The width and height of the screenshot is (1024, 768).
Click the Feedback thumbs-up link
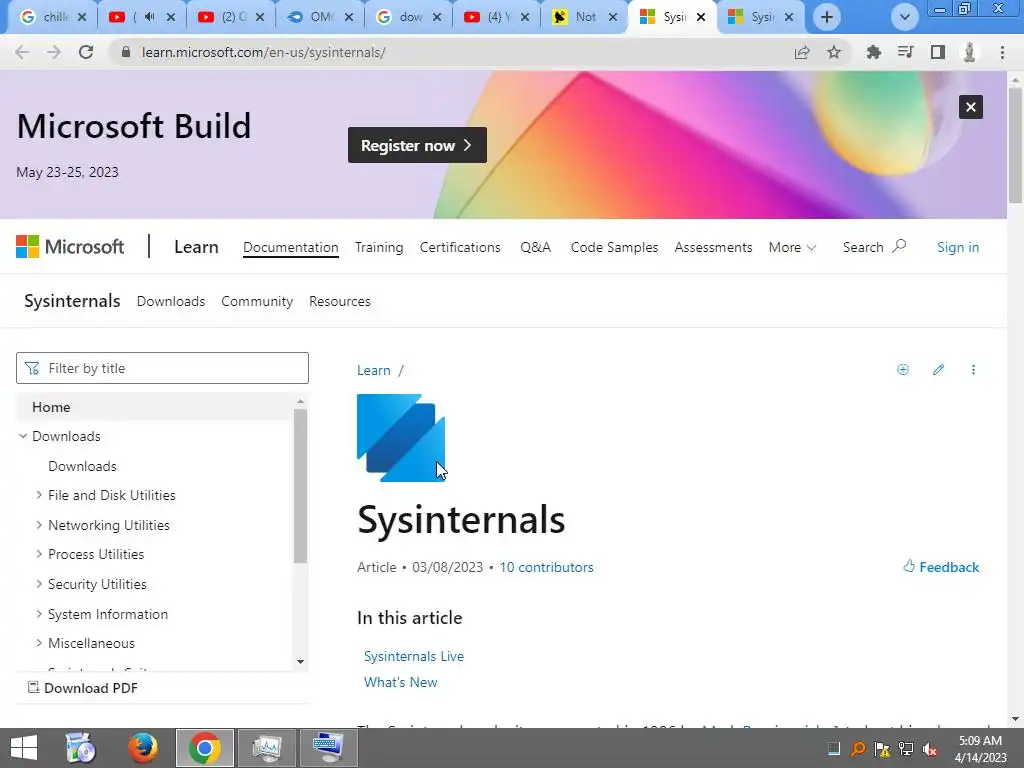(940, 567)
